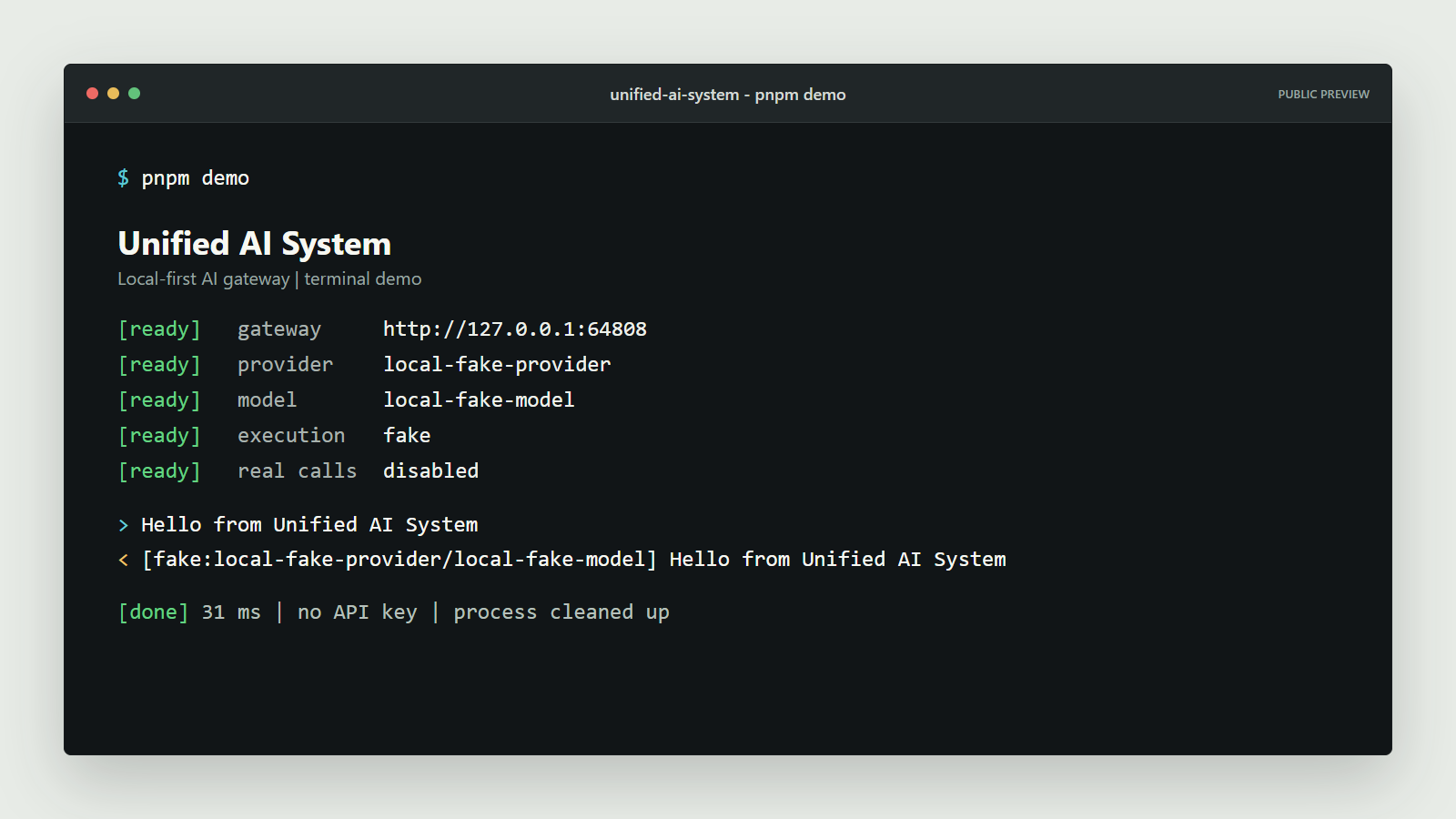This screenshot has width=1456, height=819.
Task: Click the 'Local-first AI gateway | terminal demo' subtitle
Action: pyautogui.click(x=269, y=279)
